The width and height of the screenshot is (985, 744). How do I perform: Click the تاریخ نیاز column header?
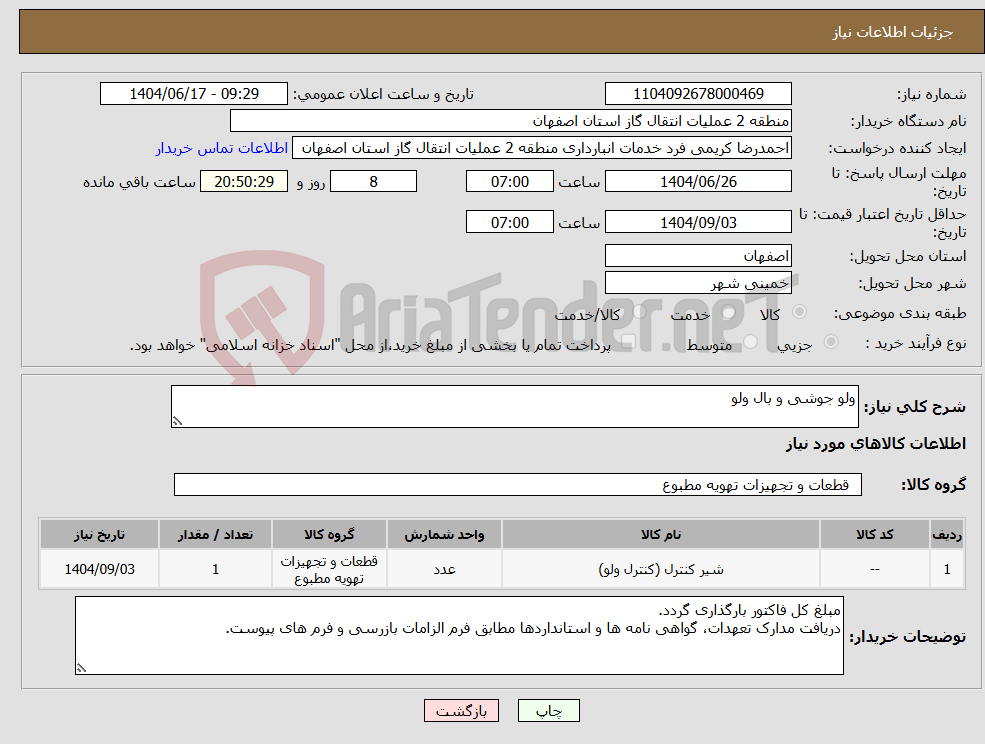tap(98, 534)
